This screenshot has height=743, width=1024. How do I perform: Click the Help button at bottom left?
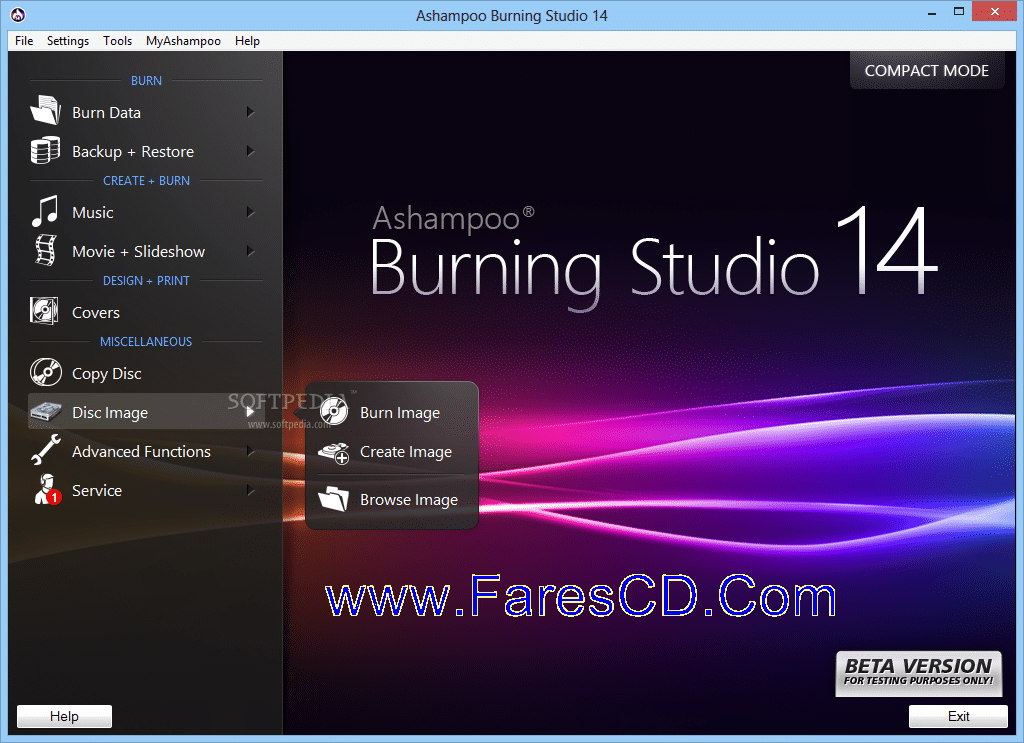[x=64, y=716]
